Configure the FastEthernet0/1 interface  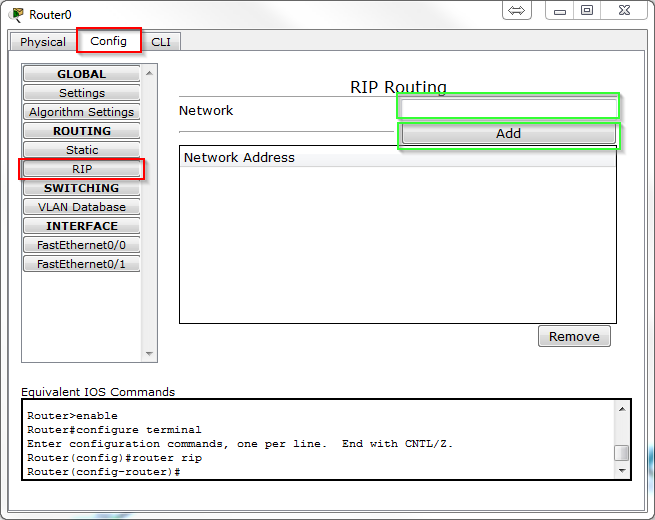click(82, 264)
